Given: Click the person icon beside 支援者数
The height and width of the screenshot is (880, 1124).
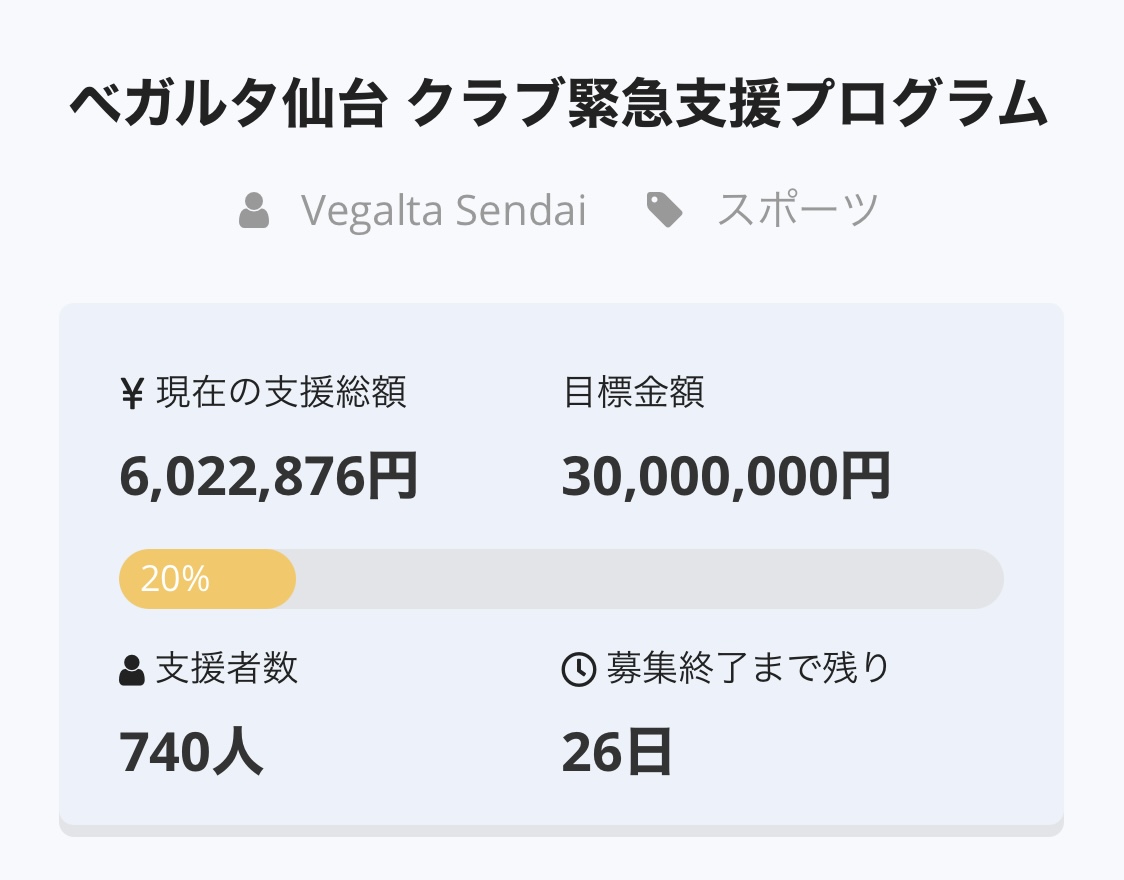Looking at the screenshot, I should pyautogui.click(x=132, y=669).
